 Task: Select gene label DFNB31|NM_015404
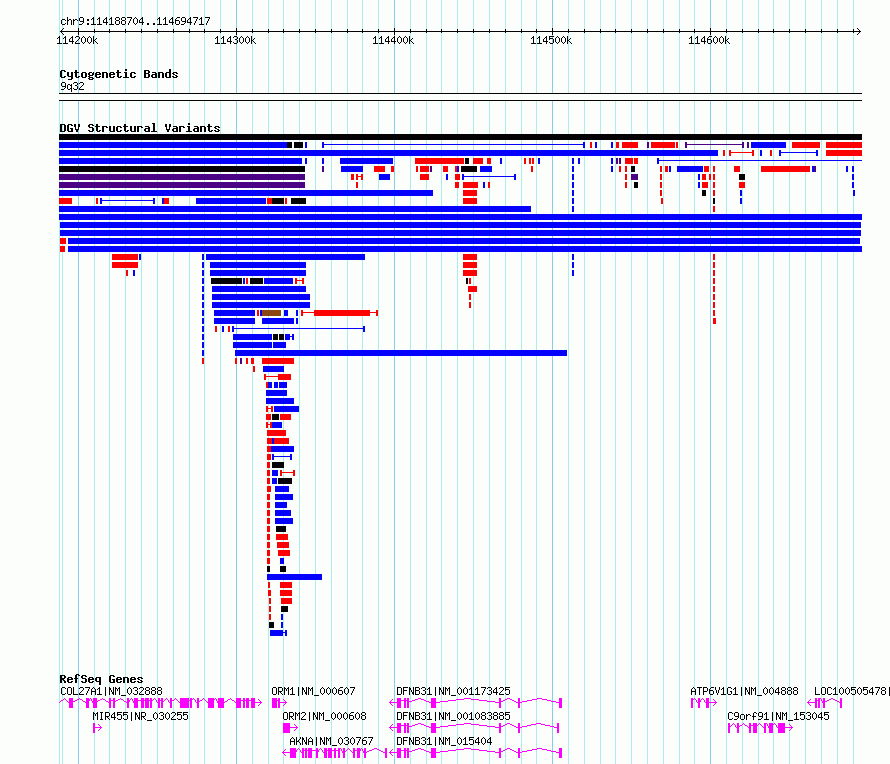[x=444, y=741]
